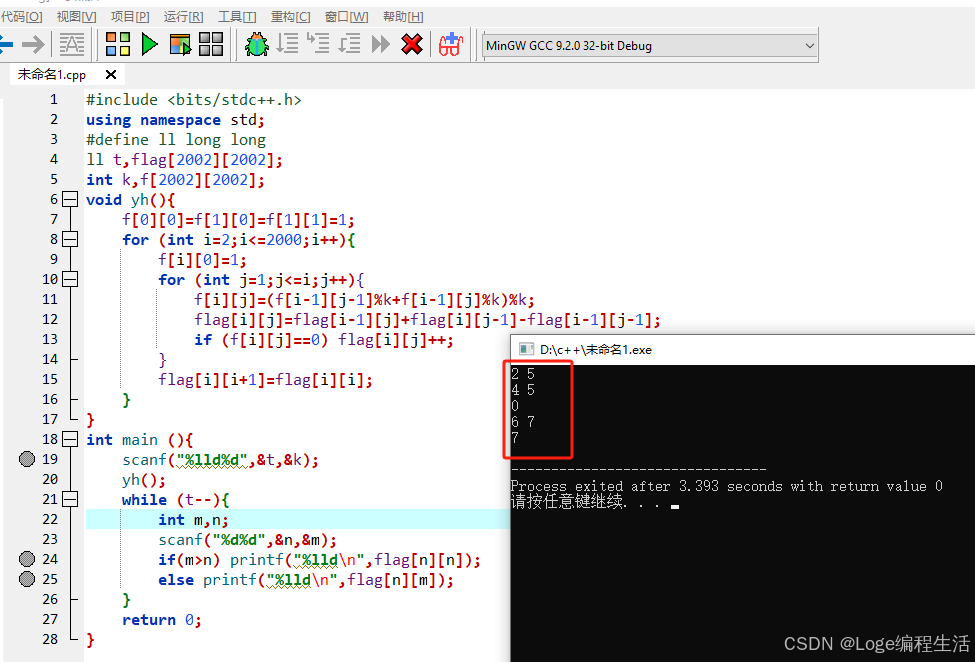Click the '2 5' console input line

coord(523,374)
